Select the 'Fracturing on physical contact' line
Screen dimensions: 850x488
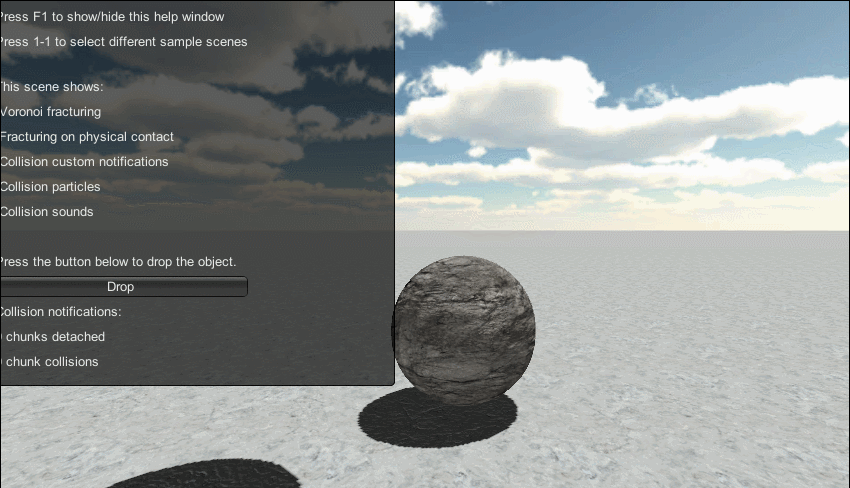87,137
